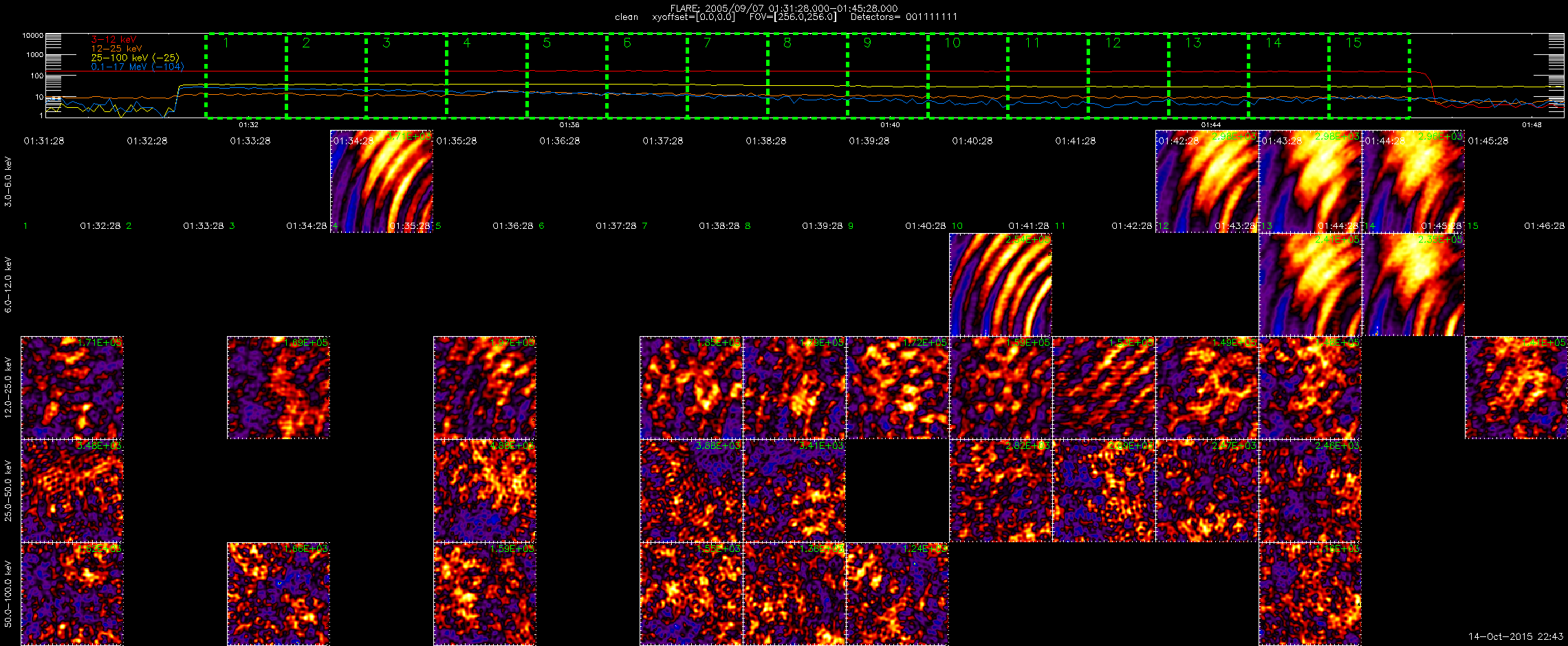Image resolution: width=1568 pixels, height=646 pixels.
Task: Click the 01:40 tick label on time axis
Action: pos(890,124)
